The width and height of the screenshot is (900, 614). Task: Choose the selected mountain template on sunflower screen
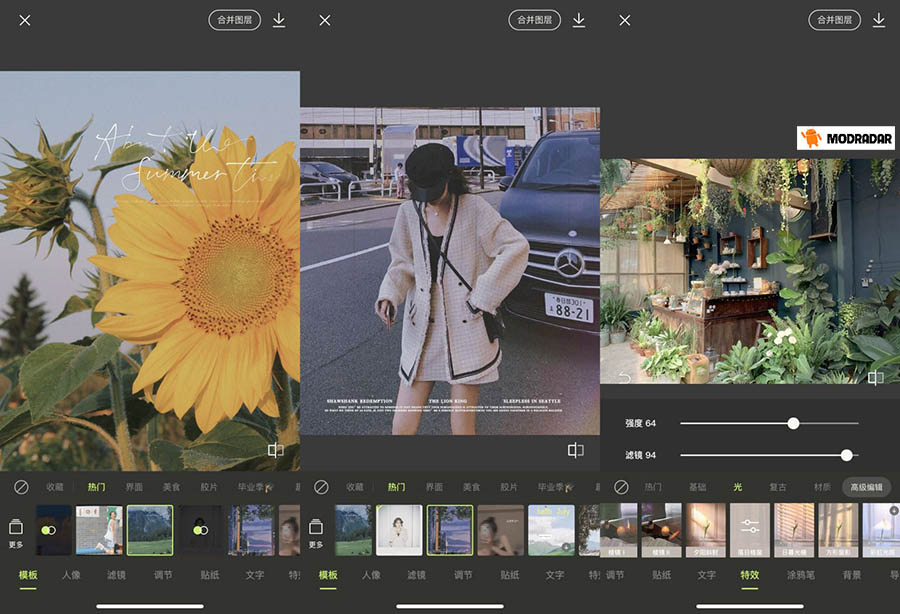(x=150, y=530)
